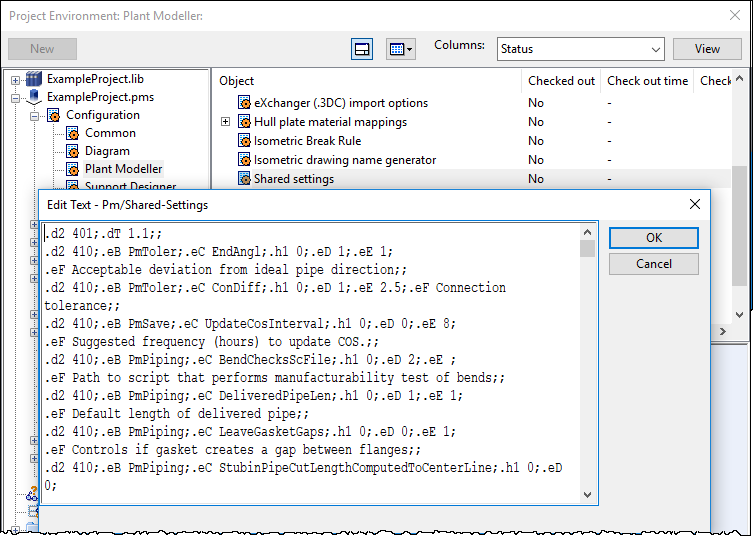Click inside the shared settings text area
This screenshot has width=753, height=538.
[310, 360]
